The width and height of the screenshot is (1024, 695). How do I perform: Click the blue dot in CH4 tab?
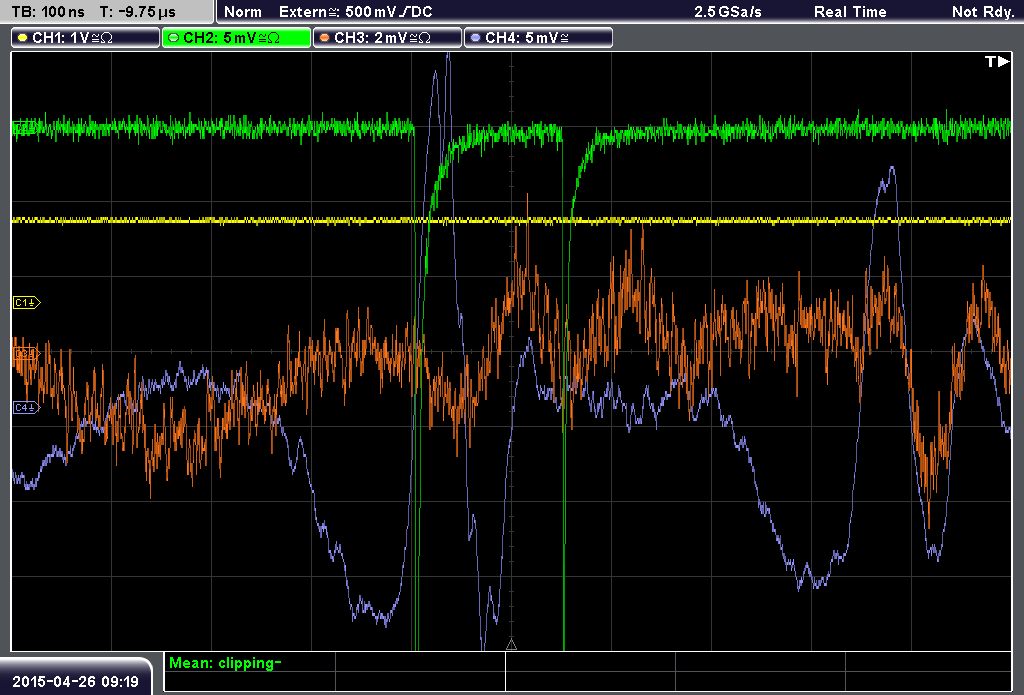pos(475,38)
